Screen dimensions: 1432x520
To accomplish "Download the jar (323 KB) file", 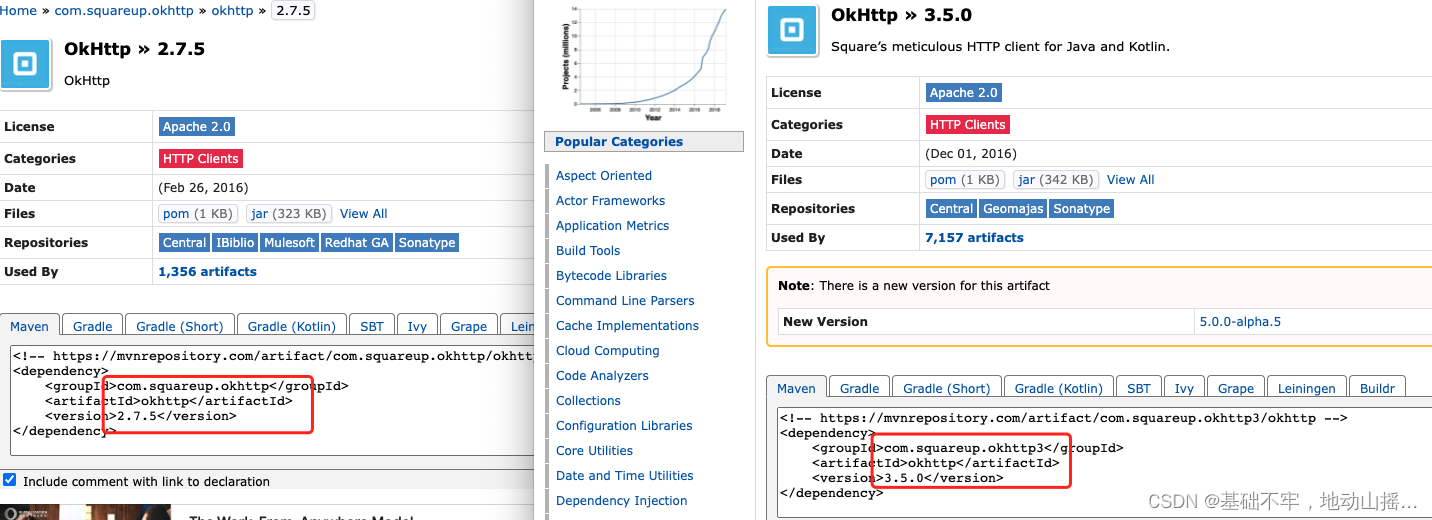I will click(289, 213).
